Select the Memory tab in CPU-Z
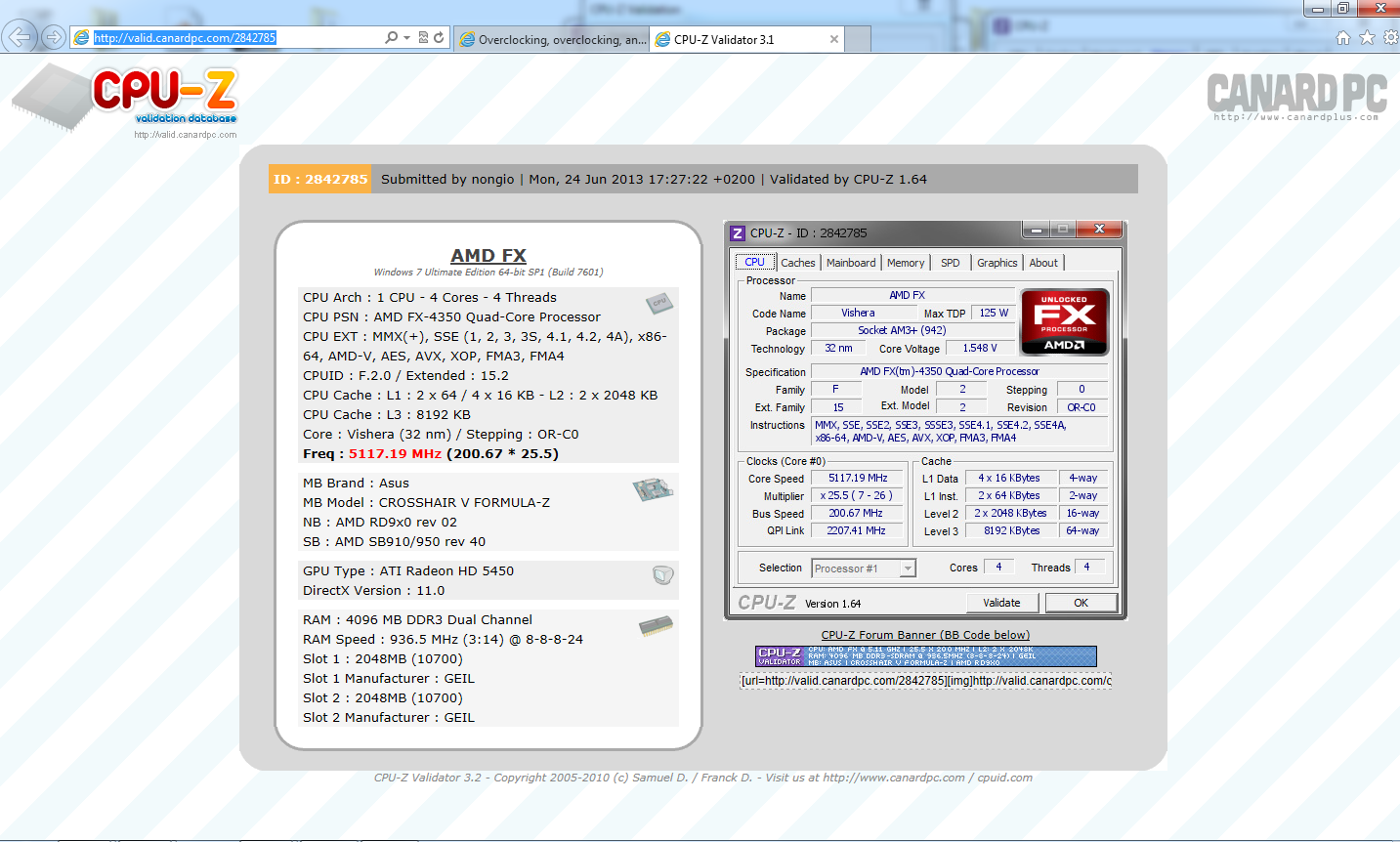 (906, 263)
